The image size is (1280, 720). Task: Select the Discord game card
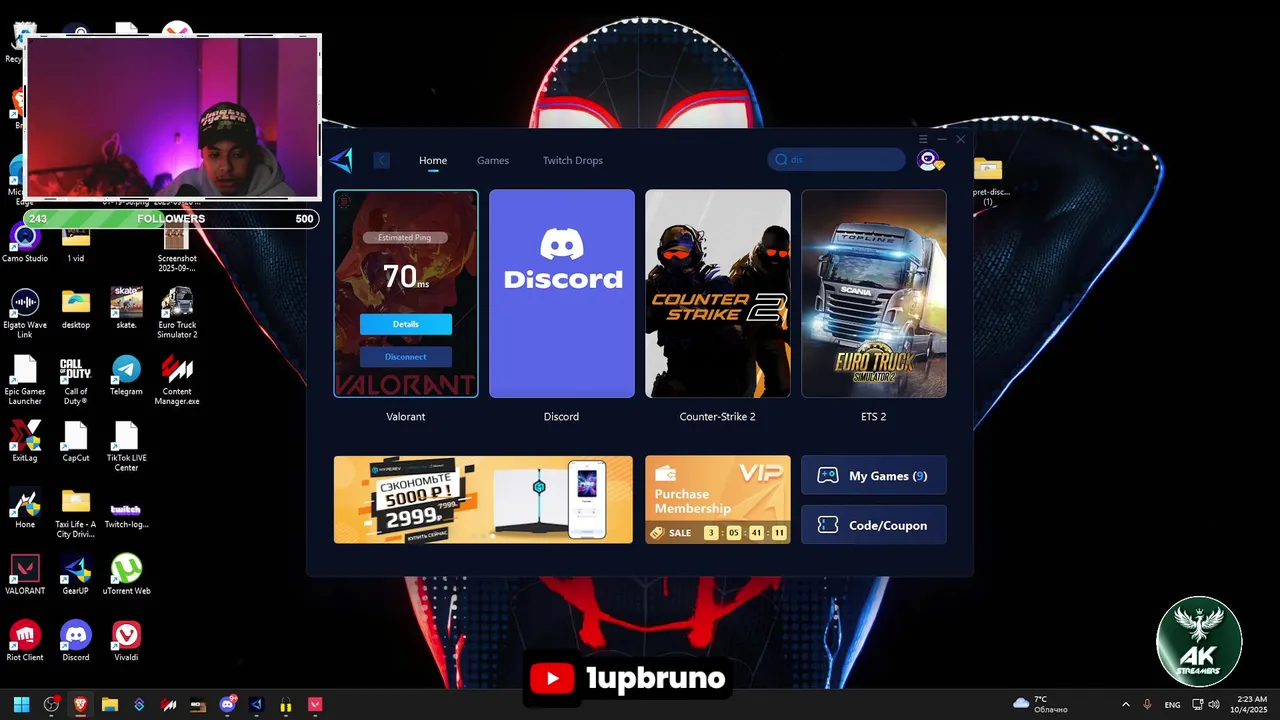pos(562,294)
